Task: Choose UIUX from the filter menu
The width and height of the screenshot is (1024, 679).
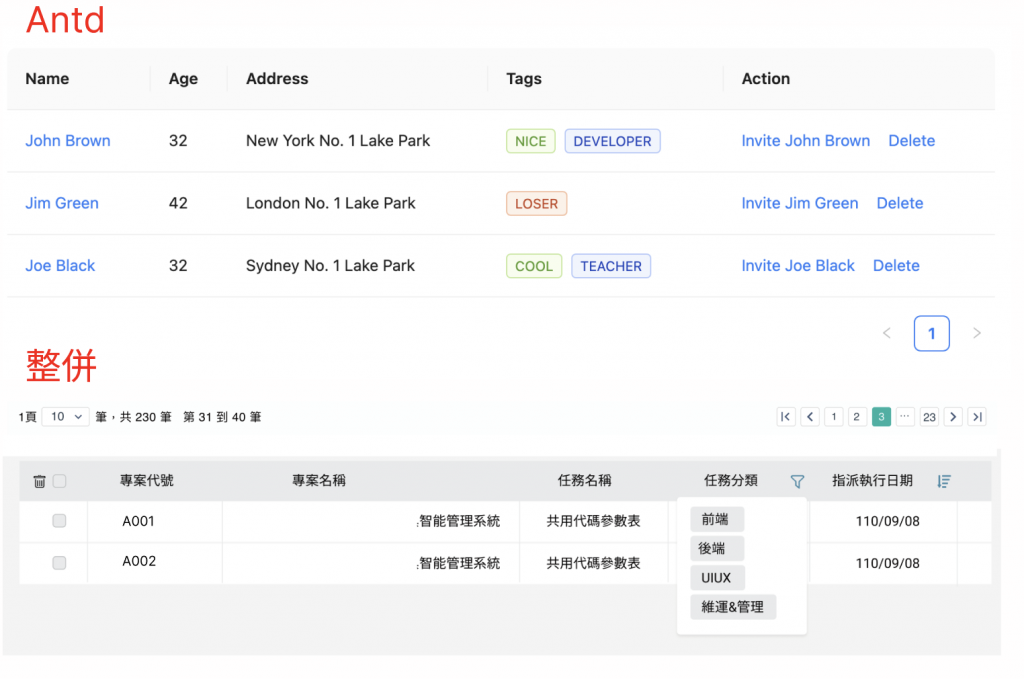Action: (716, 578)
